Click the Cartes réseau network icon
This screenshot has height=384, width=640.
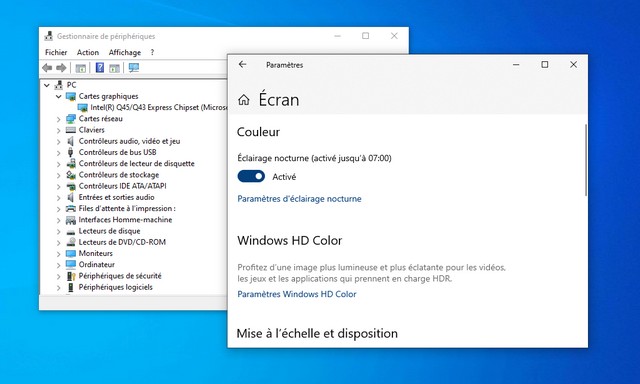tap(71, 119)
